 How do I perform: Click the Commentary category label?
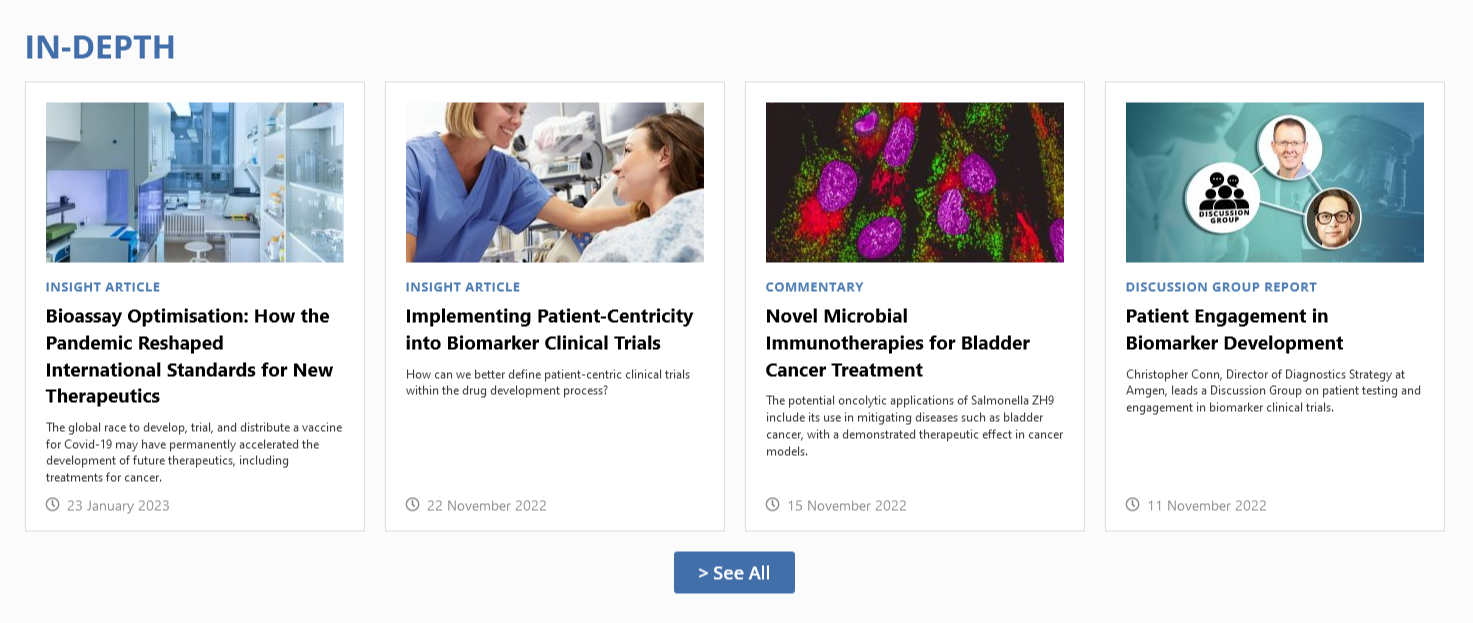(x=814, y=287)
